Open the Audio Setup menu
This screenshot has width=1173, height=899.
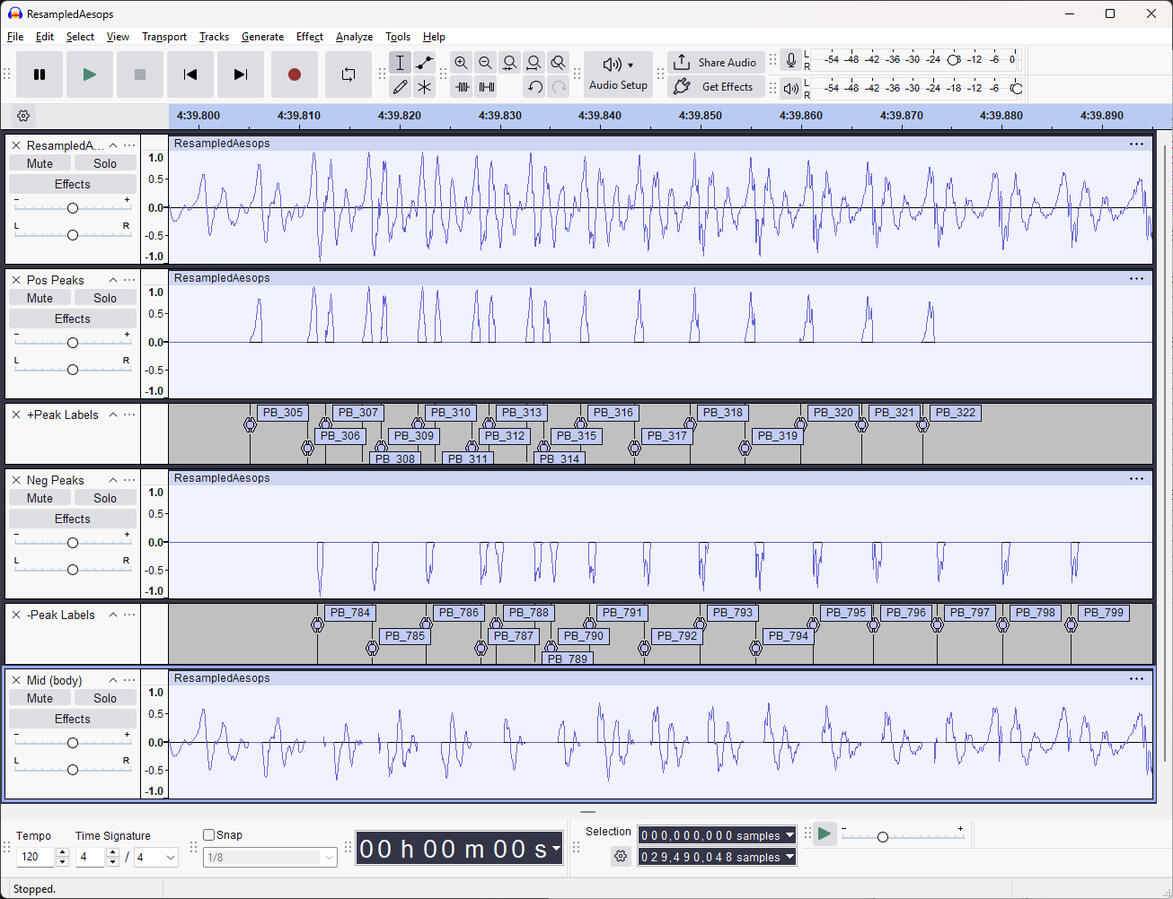pos(618,74)
